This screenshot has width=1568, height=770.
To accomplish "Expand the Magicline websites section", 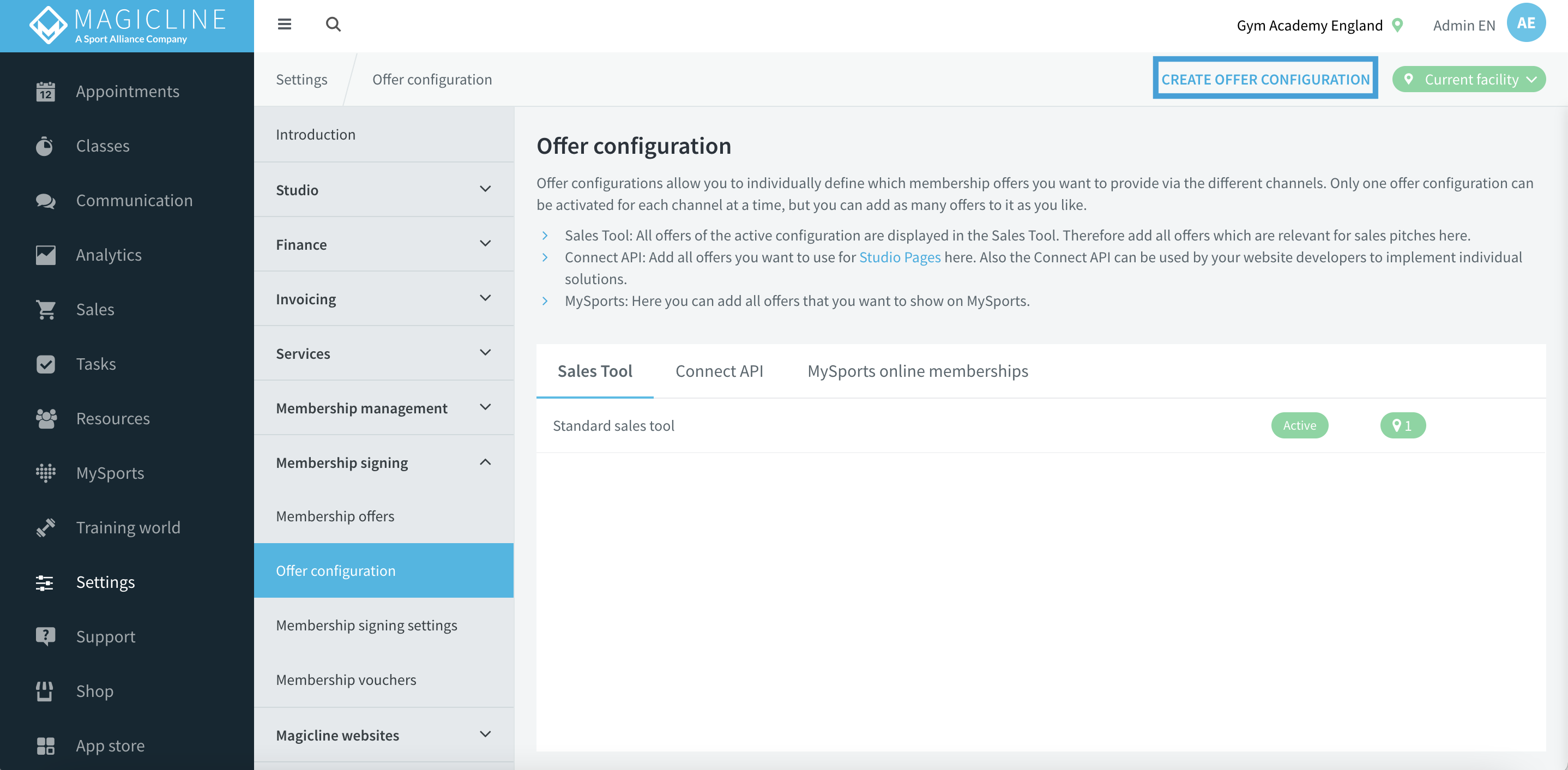I will 384,735.
